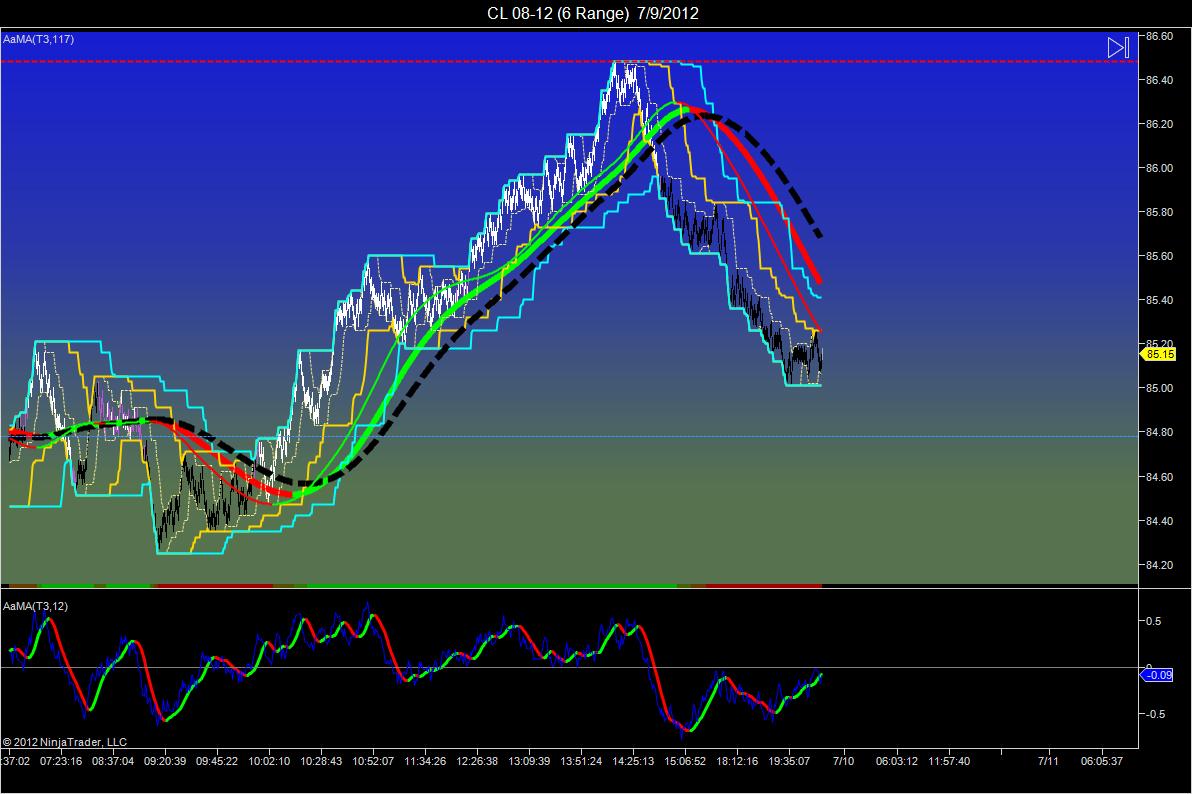Click the 10:52:07 time axis label
The height and width of the screenshot is (794, 1192).
tap(372, 761)
